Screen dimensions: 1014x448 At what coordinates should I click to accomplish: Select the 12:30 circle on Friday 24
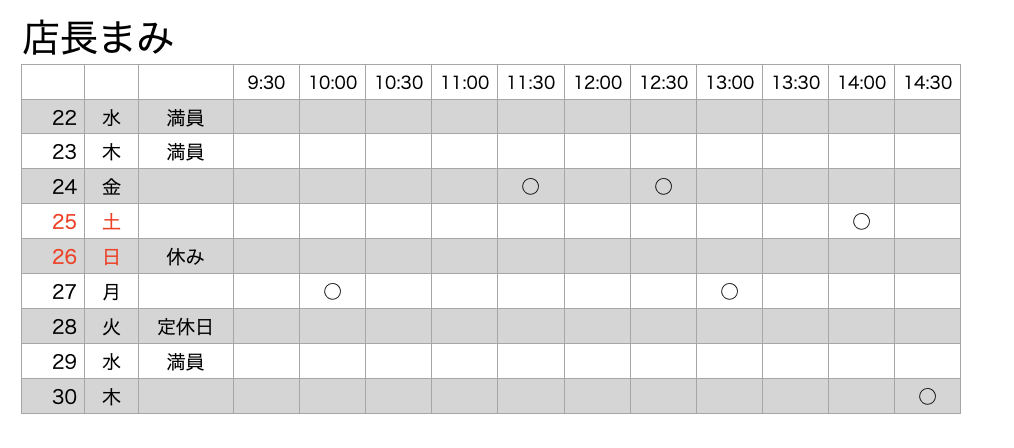(663, 186)
